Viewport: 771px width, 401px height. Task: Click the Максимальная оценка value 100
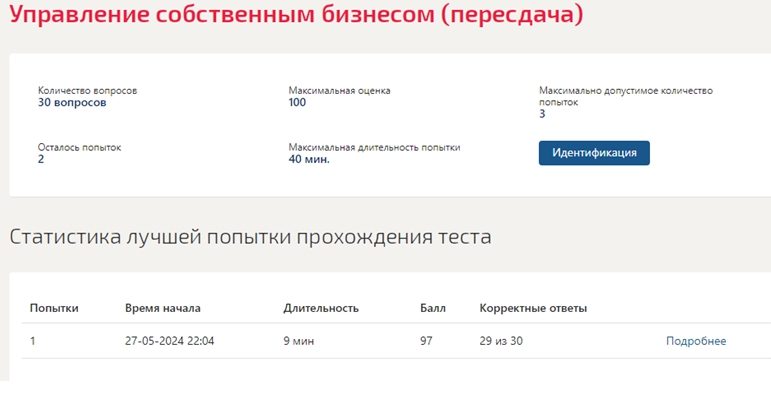tap(297, 102)
